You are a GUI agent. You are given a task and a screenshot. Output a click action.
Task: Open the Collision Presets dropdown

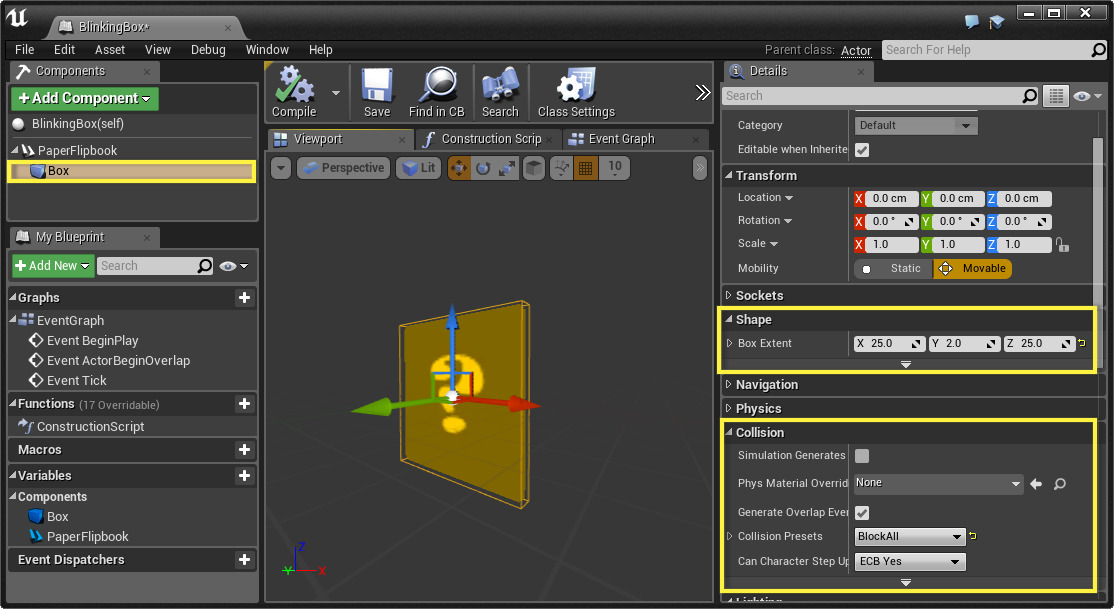tap(910, 537)
